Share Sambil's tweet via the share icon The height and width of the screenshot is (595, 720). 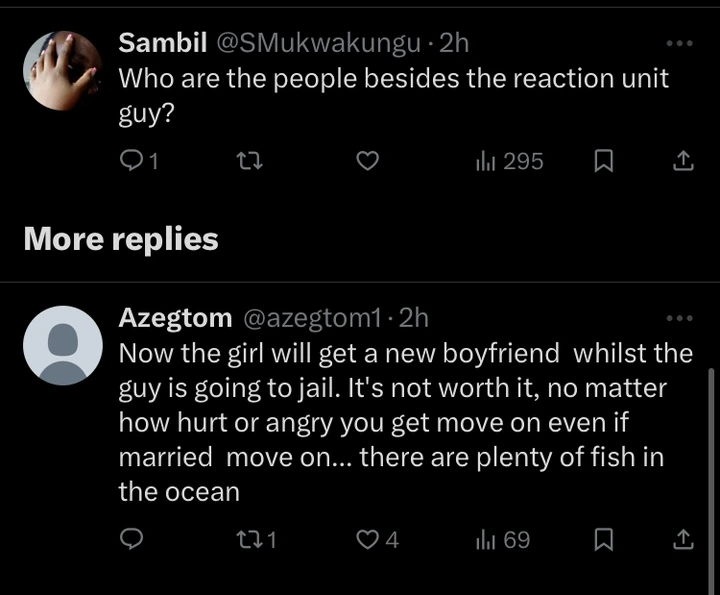tap(683, 161)
